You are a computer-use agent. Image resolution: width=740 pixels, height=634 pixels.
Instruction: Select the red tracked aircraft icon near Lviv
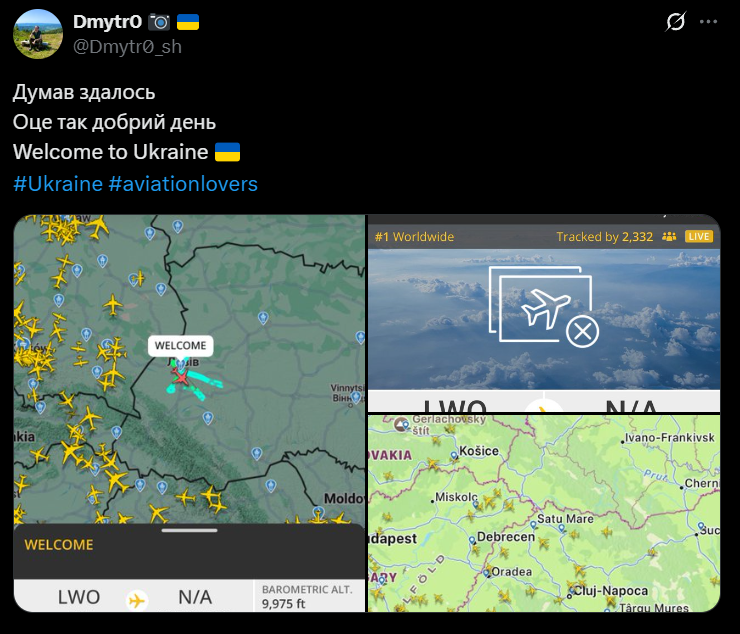tap(180, 377)
